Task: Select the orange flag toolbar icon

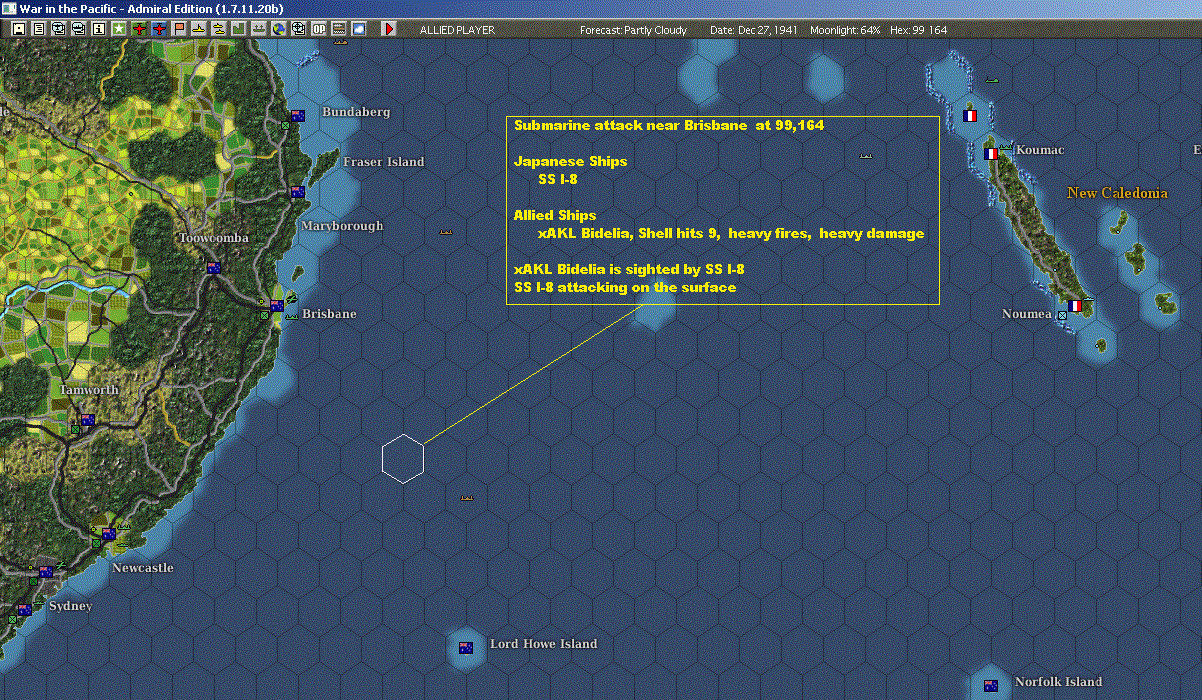Action: [x=179, y=29]
